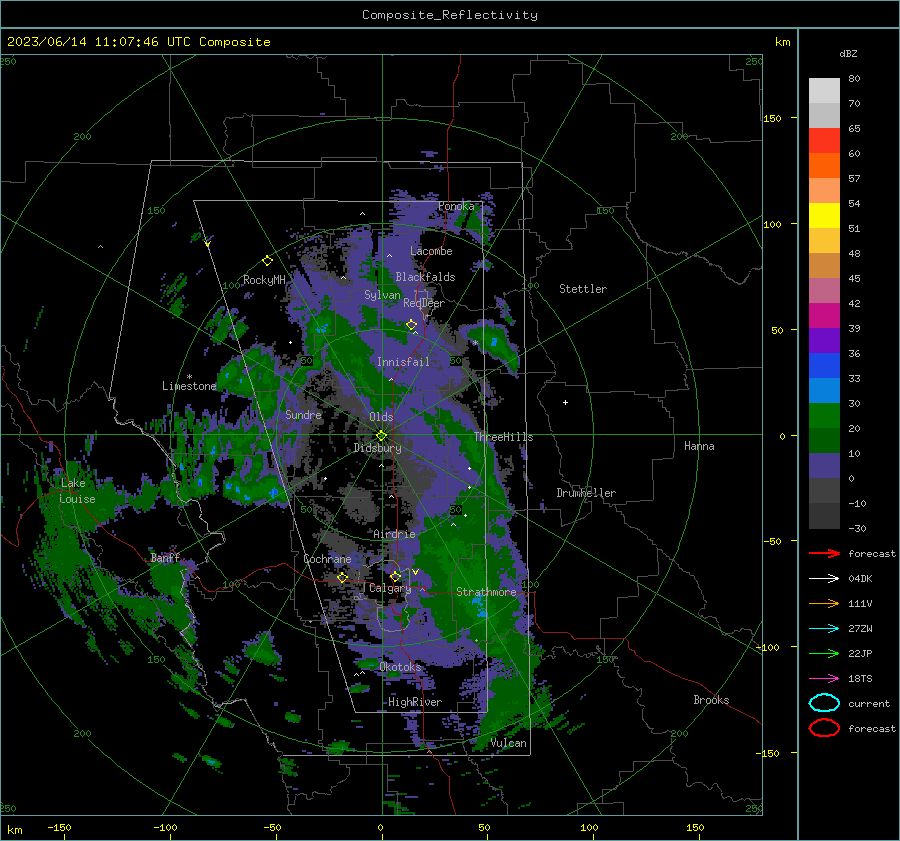Click the white 04DK arrow in legend

coord(824,579)
